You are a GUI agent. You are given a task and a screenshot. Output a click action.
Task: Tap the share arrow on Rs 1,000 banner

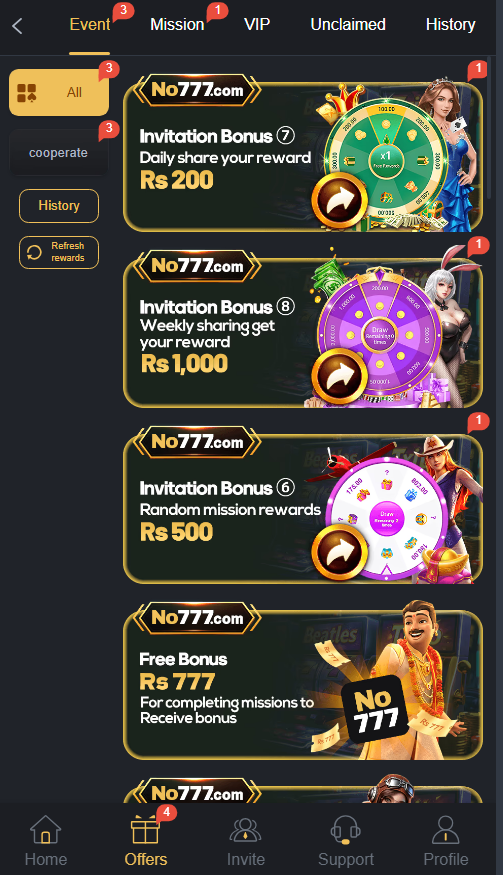tap(339, 377)
